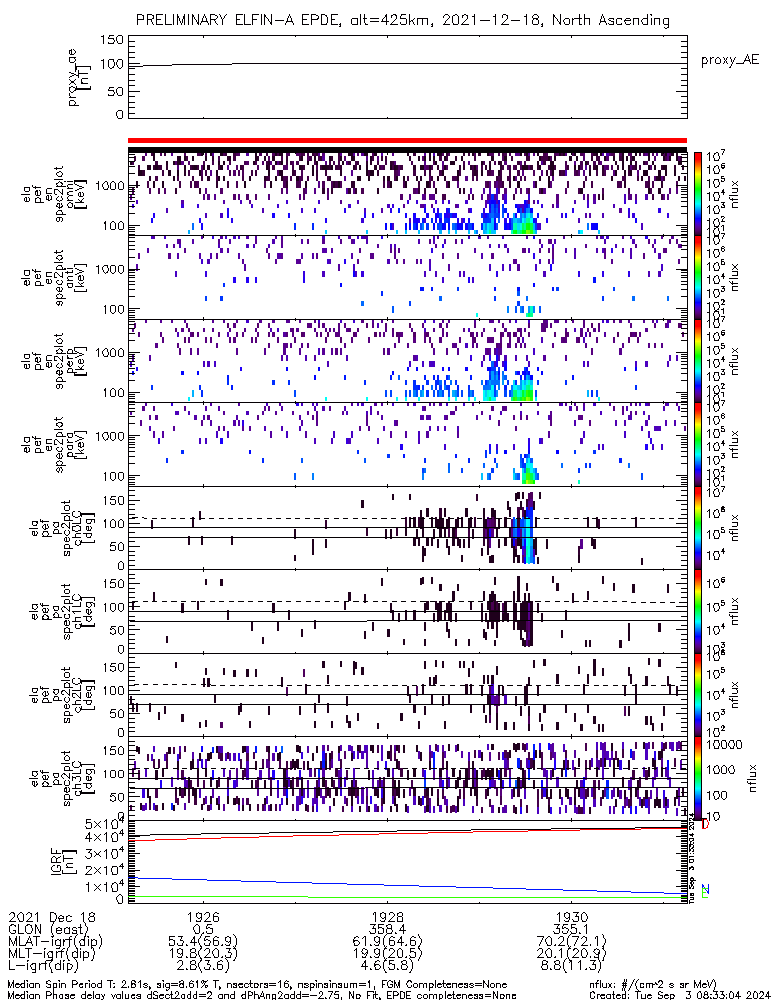Click the 150 tick on proxy_ae axis
This screenshot has height=1000, width=775.
(x=112, y=40)
